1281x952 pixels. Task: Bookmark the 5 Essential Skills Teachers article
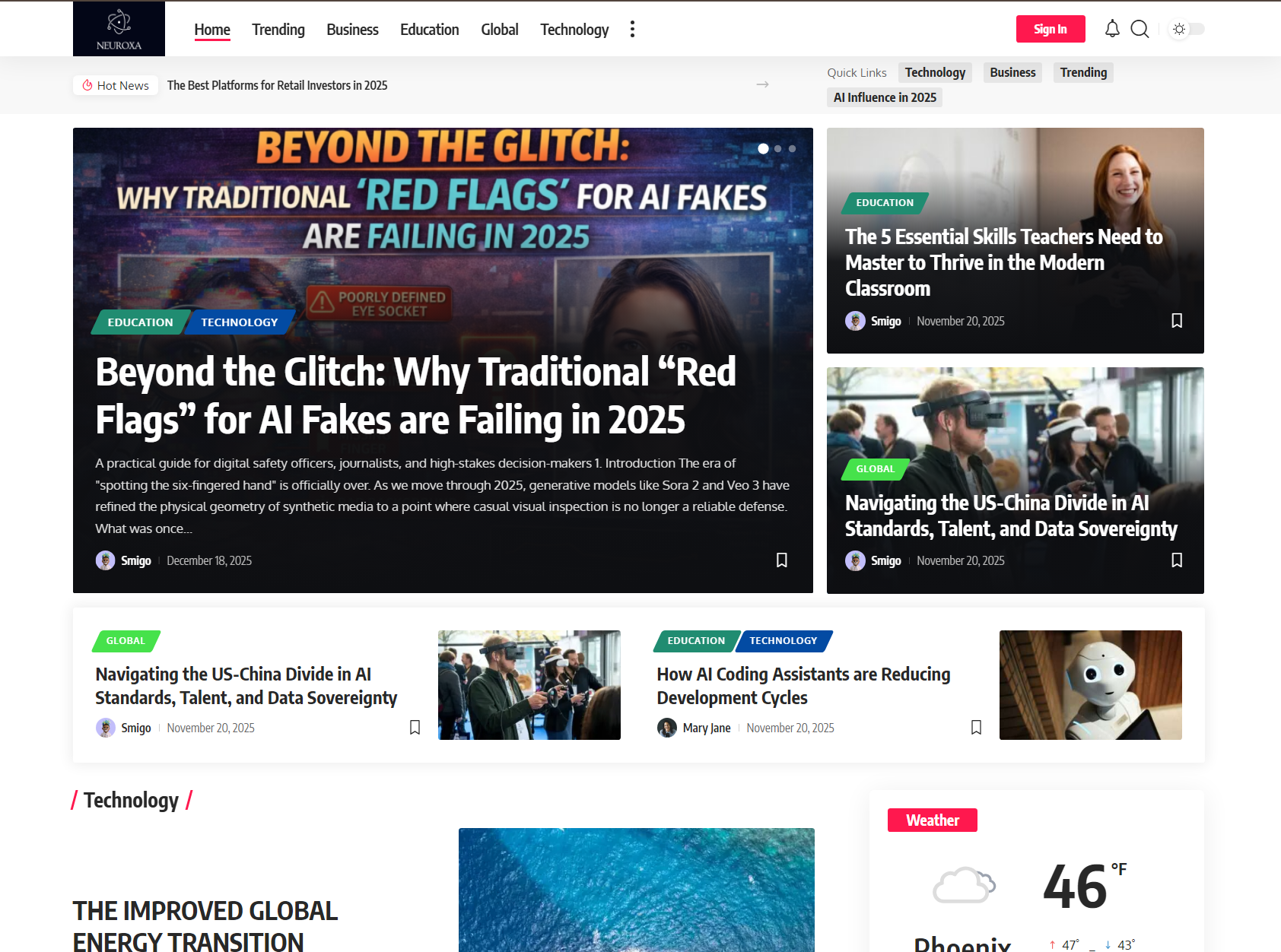pyautogui.click(x=1177, y=321)
